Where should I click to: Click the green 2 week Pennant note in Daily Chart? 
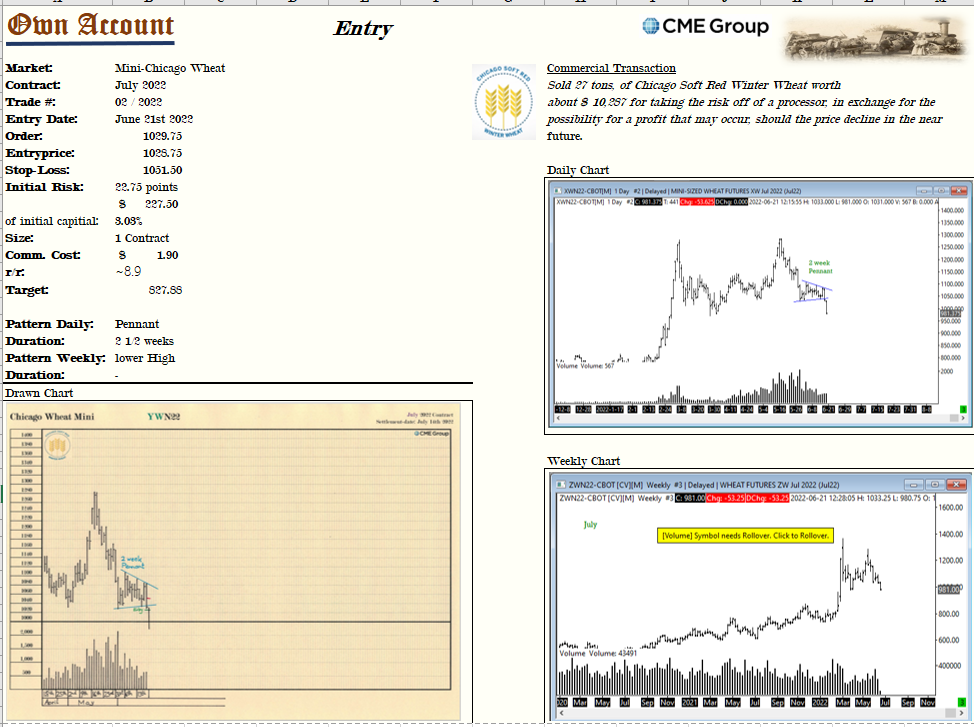click(x=820, y=267)
